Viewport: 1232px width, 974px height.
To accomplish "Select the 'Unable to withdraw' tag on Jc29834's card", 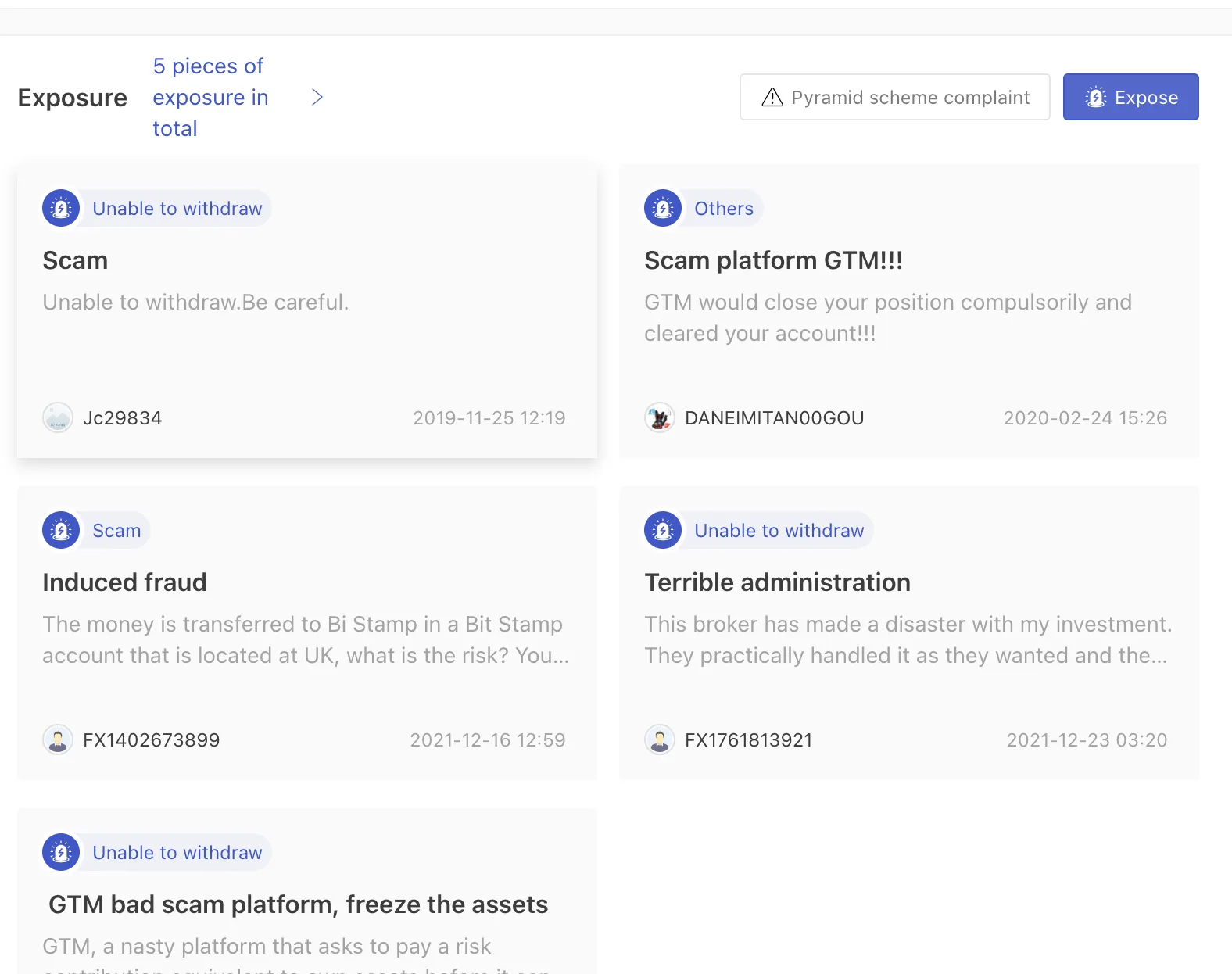I will click(177, 209).
